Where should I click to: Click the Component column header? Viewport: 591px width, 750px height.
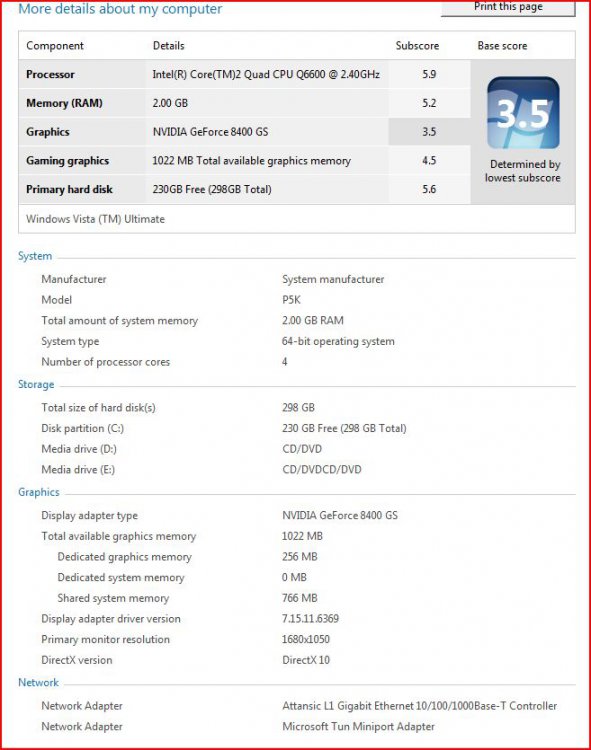click(55, 46)
